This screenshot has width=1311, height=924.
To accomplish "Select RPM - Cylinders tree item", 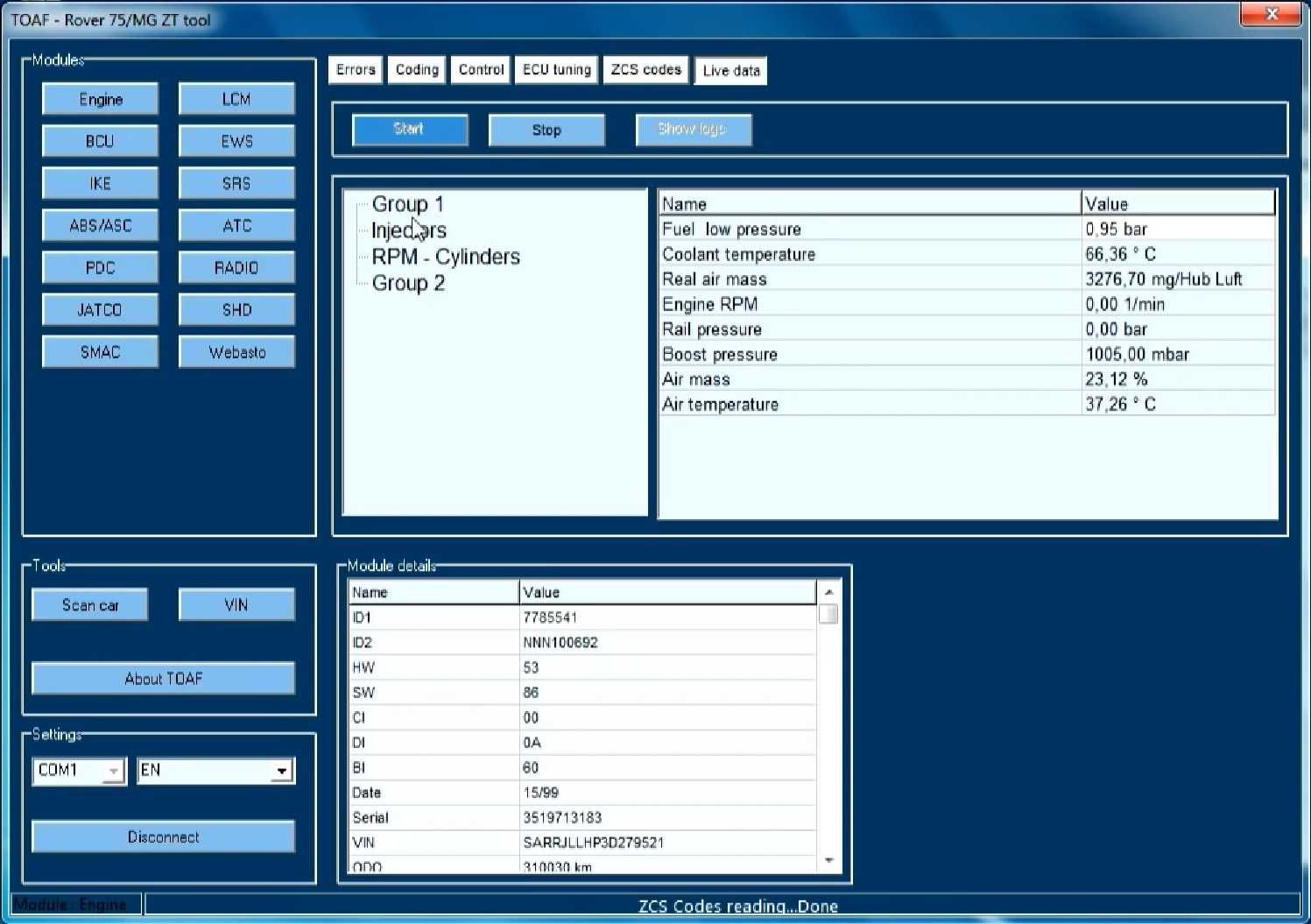I will click(446, 257).
